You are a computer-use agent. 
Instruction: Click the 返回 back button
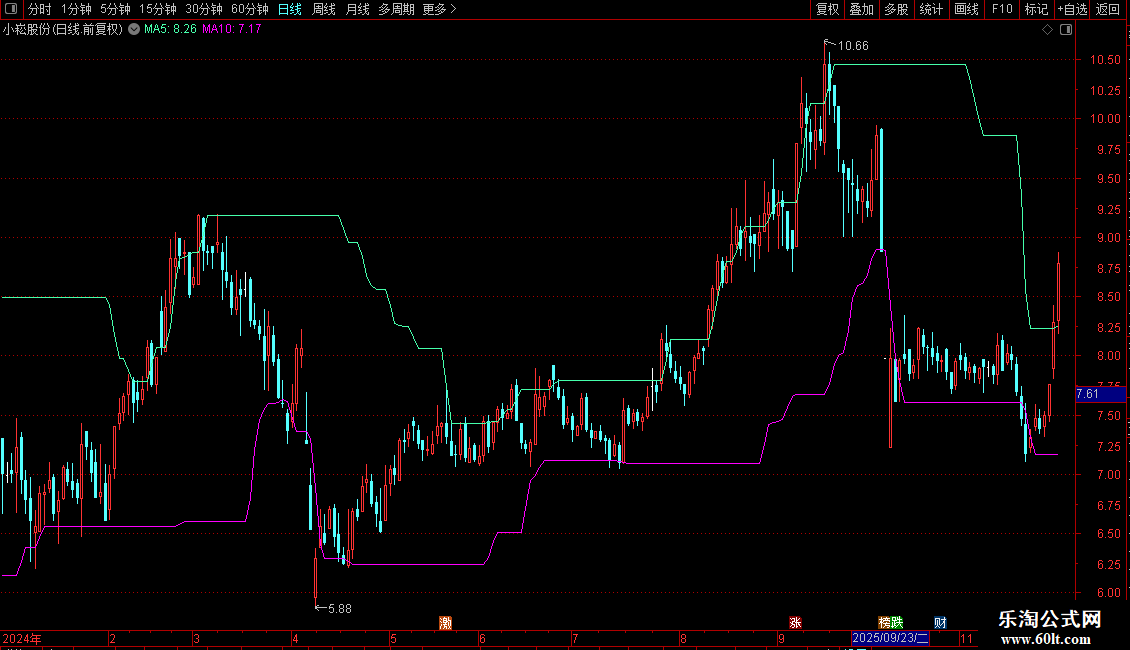pyautogui.click(x=1108, y=9)
